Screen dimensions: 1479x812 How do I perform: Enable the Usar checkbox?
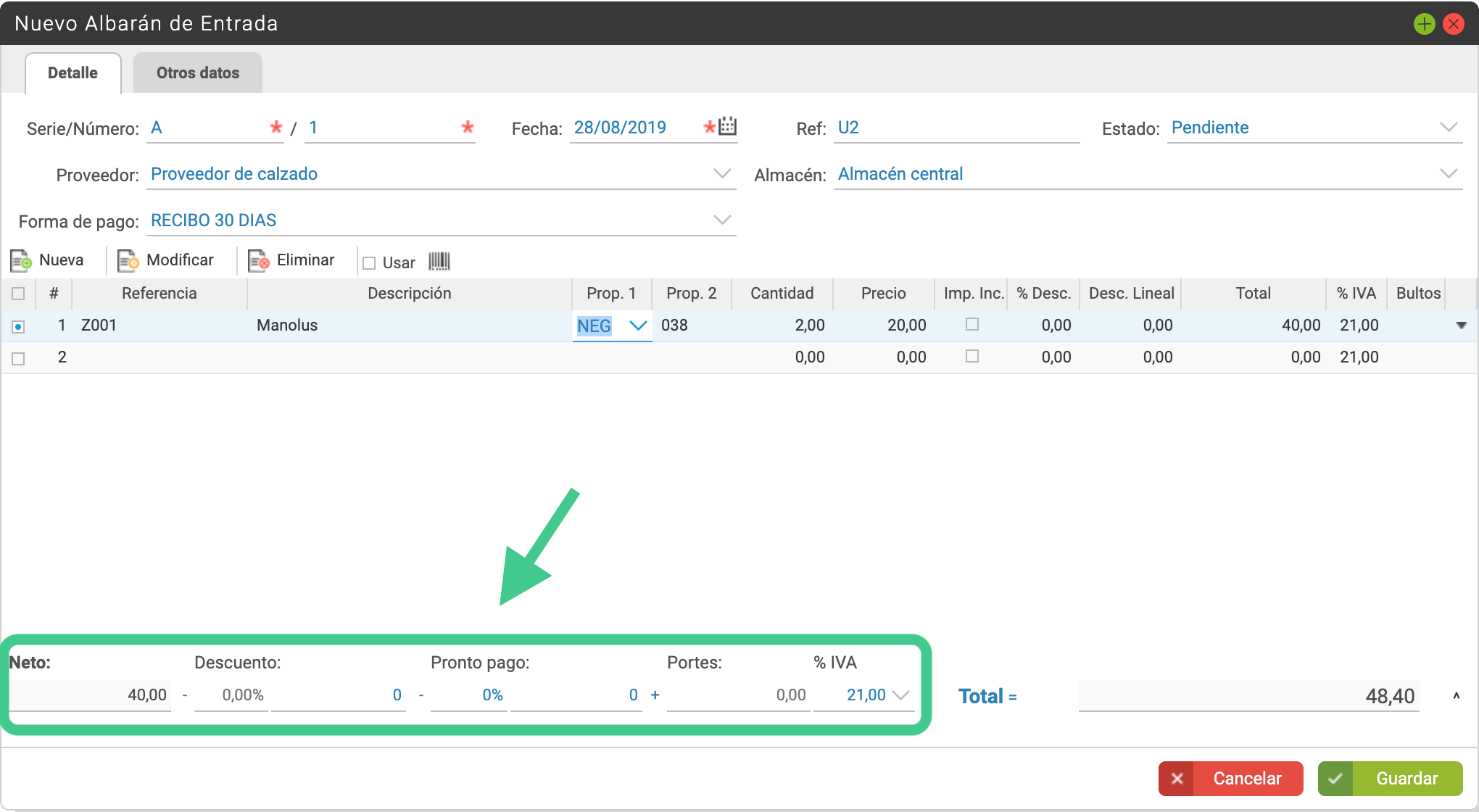pos(369,262)
